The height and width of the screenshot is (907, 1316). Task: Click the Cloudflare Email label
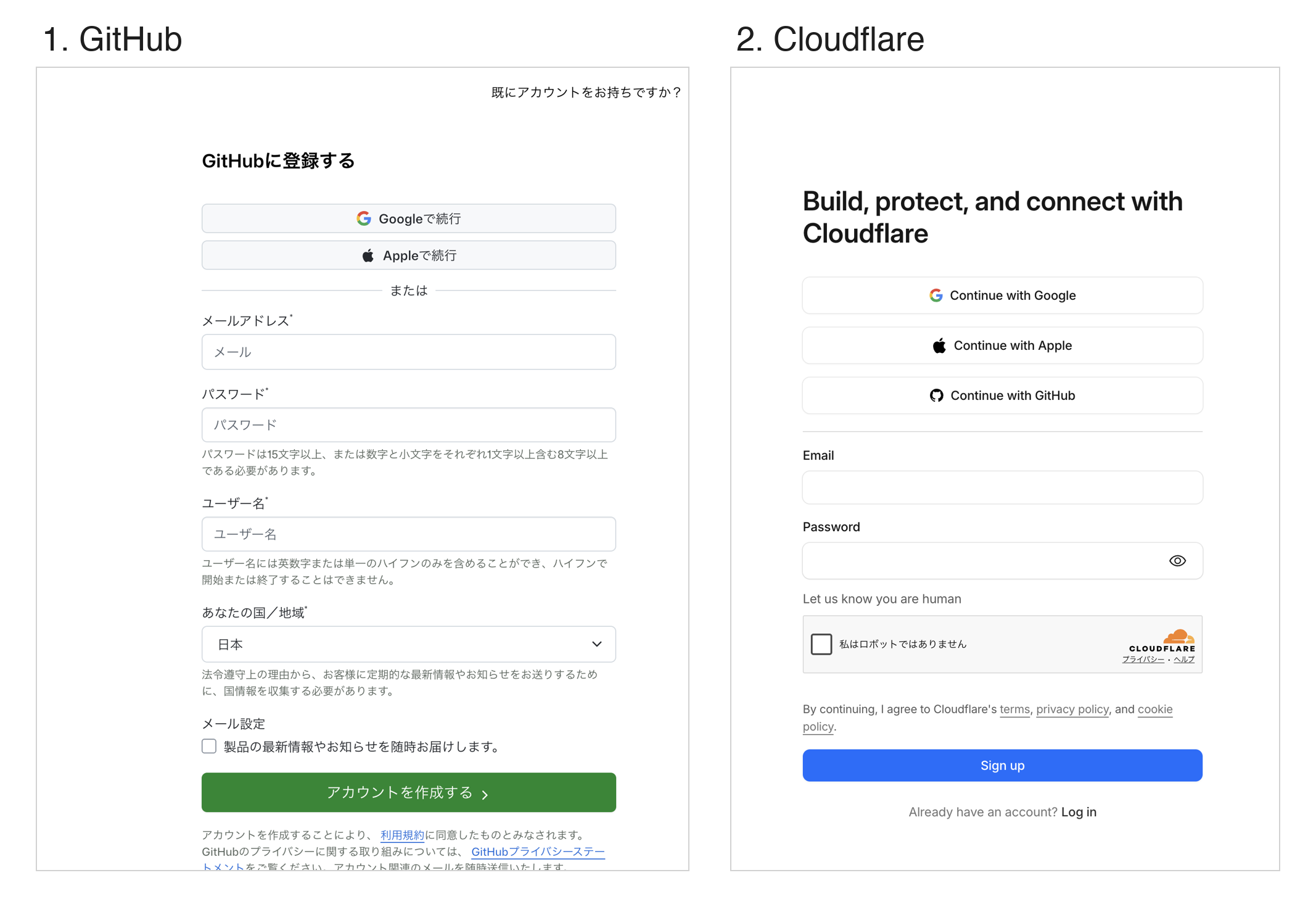pyautogui.click(x=818, y=455)
